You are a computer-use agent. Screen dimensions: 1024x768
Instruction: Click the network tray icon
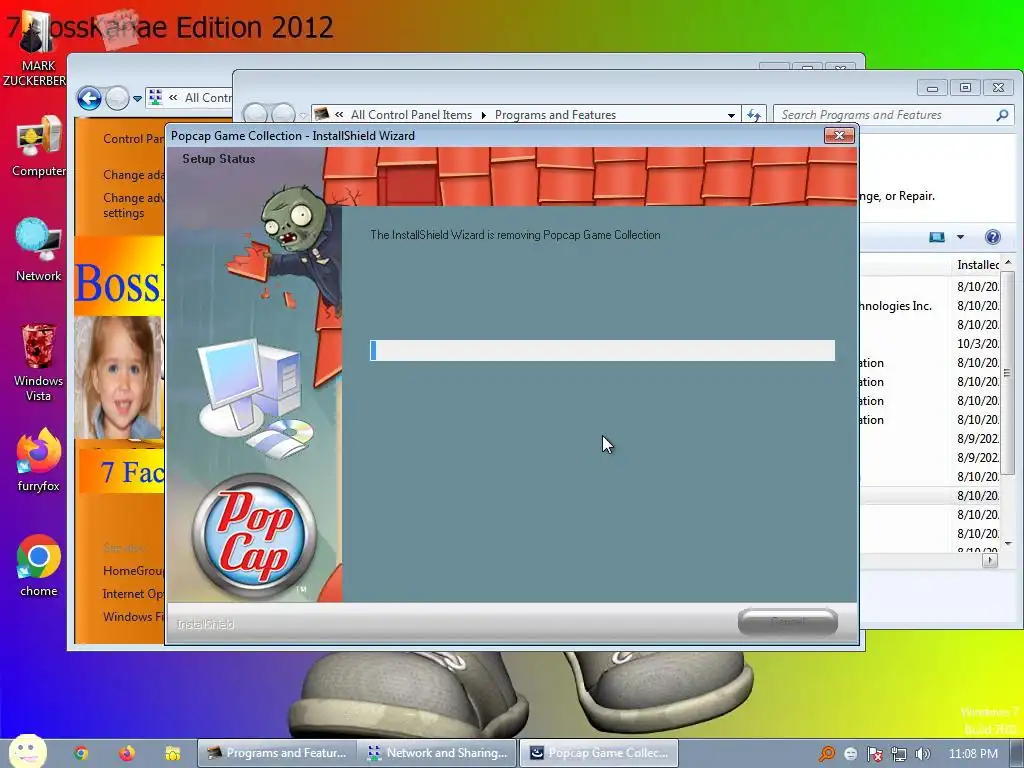(899, 754)
